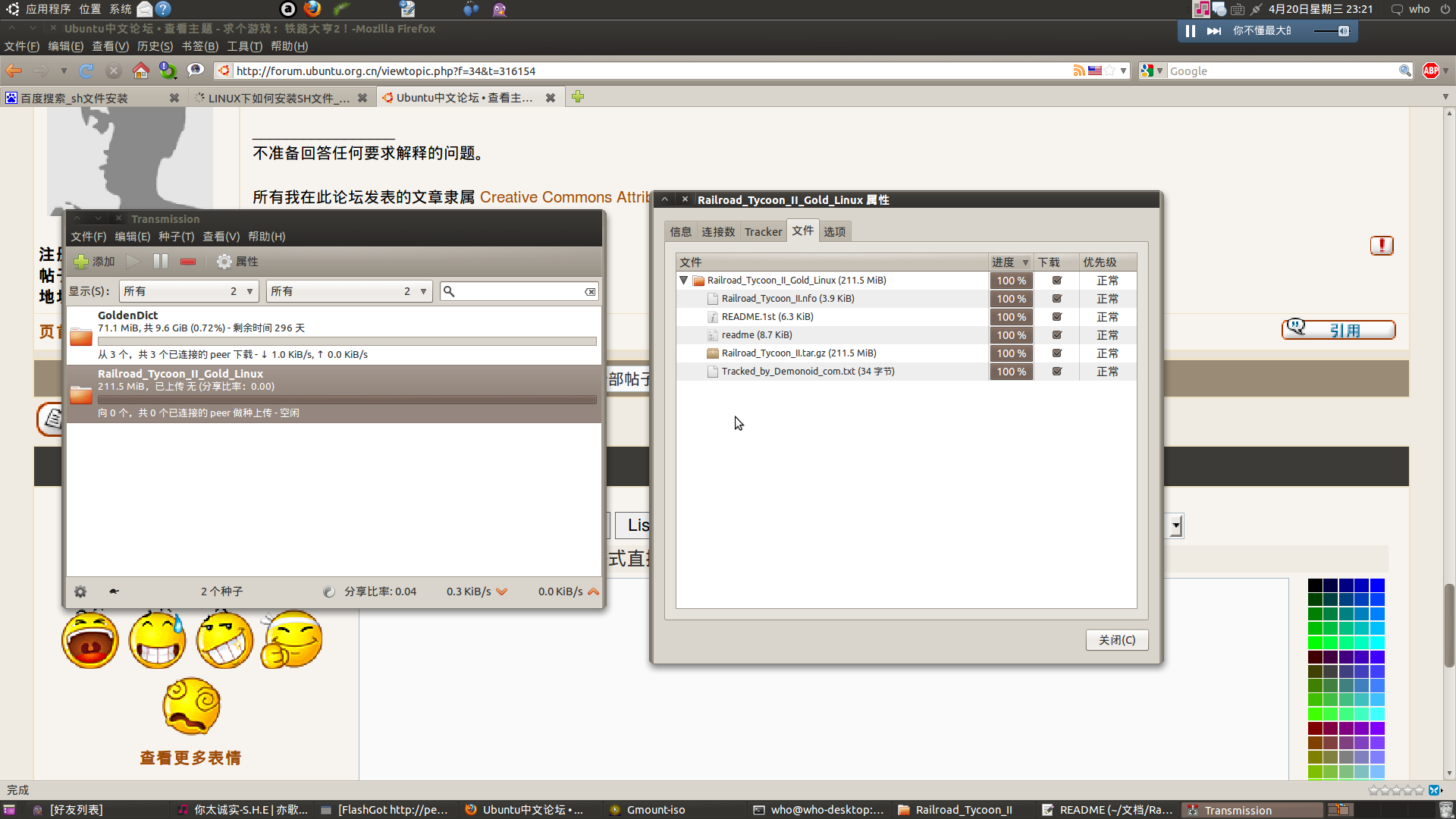Viewport: 1456px width, 819px height.
Task: Toggle download checkbox for Tracked_by_Demonoid_com.txt
Action: click(x=1057, y=372)
